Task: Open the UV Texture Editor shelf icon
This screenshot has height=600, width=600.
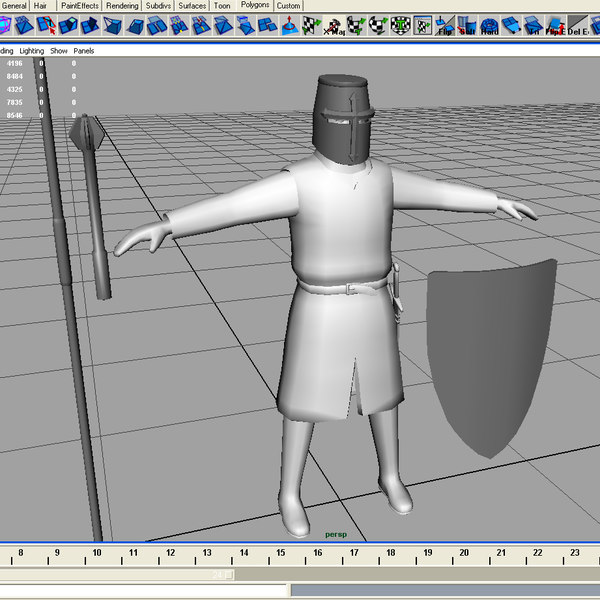Action: click(x=423, y=26)
